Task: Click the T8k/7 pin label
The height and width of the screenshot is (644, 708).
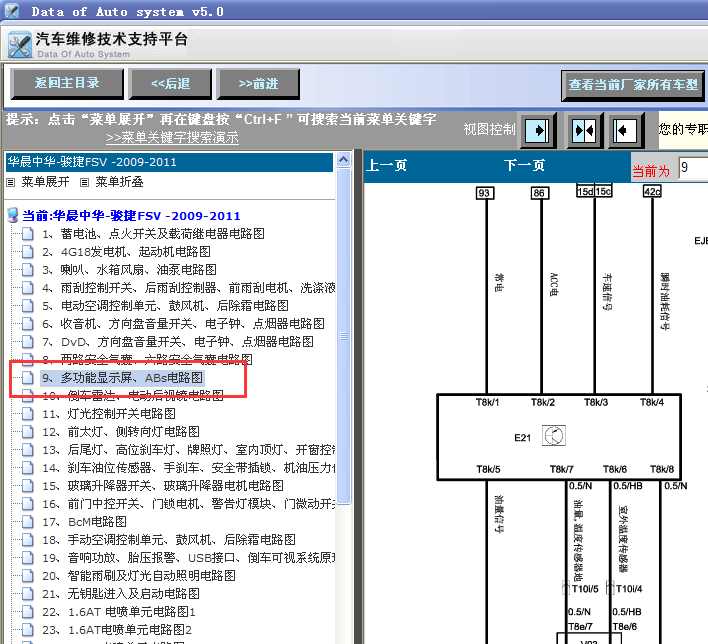Action: pyautogui.click(x=562, y=469)
